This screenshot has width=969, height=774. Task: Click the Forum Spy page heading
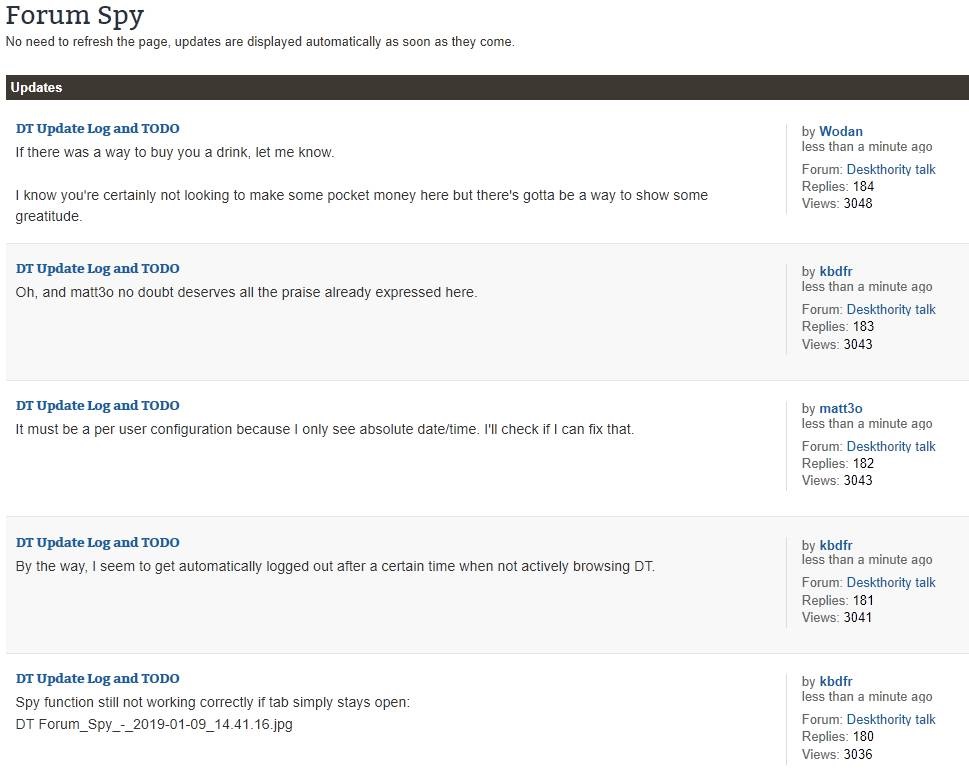pos(74,16)
